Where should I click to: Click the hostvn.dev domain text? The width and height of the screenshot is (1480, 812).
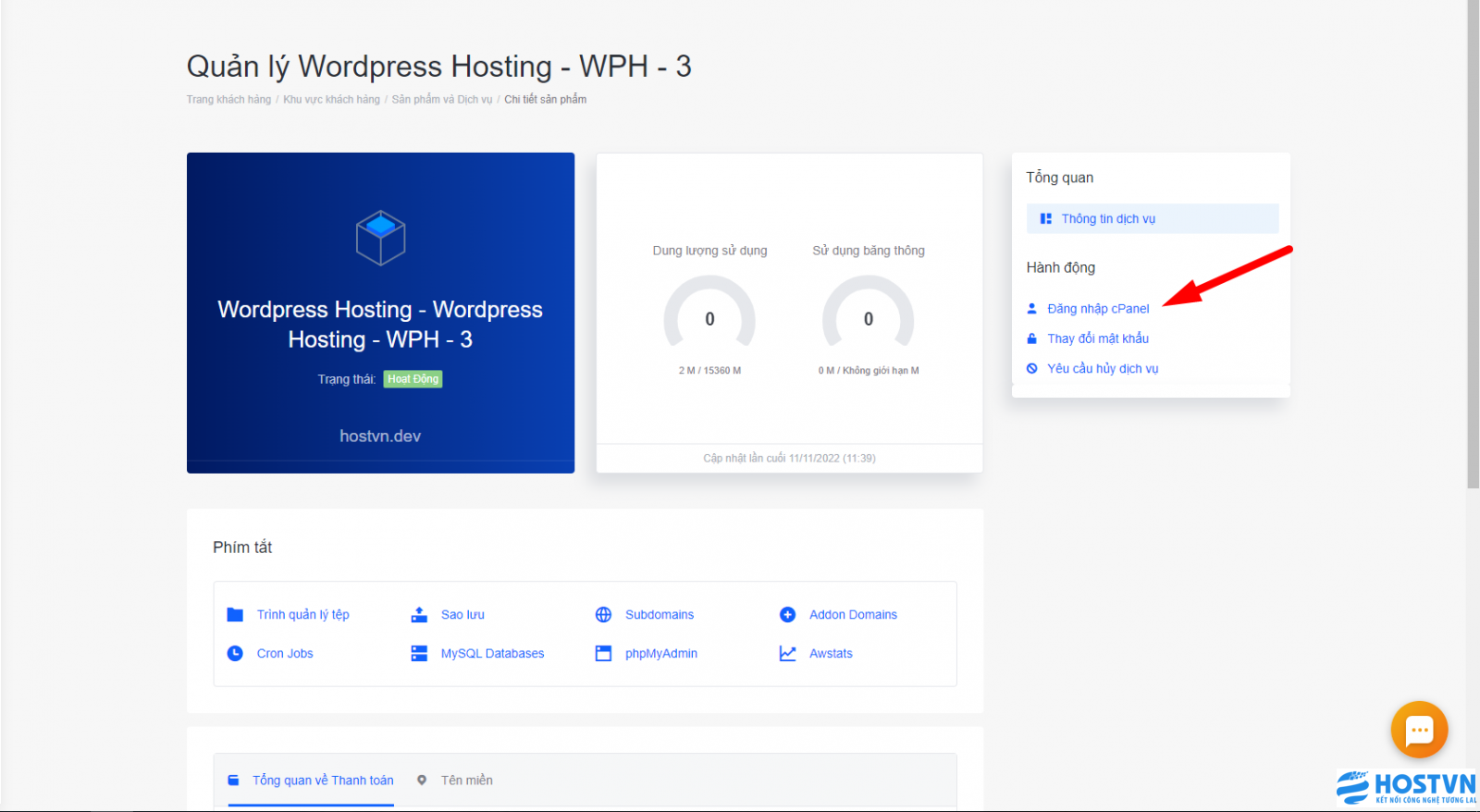pyautogui.click(x=380, y=436)
